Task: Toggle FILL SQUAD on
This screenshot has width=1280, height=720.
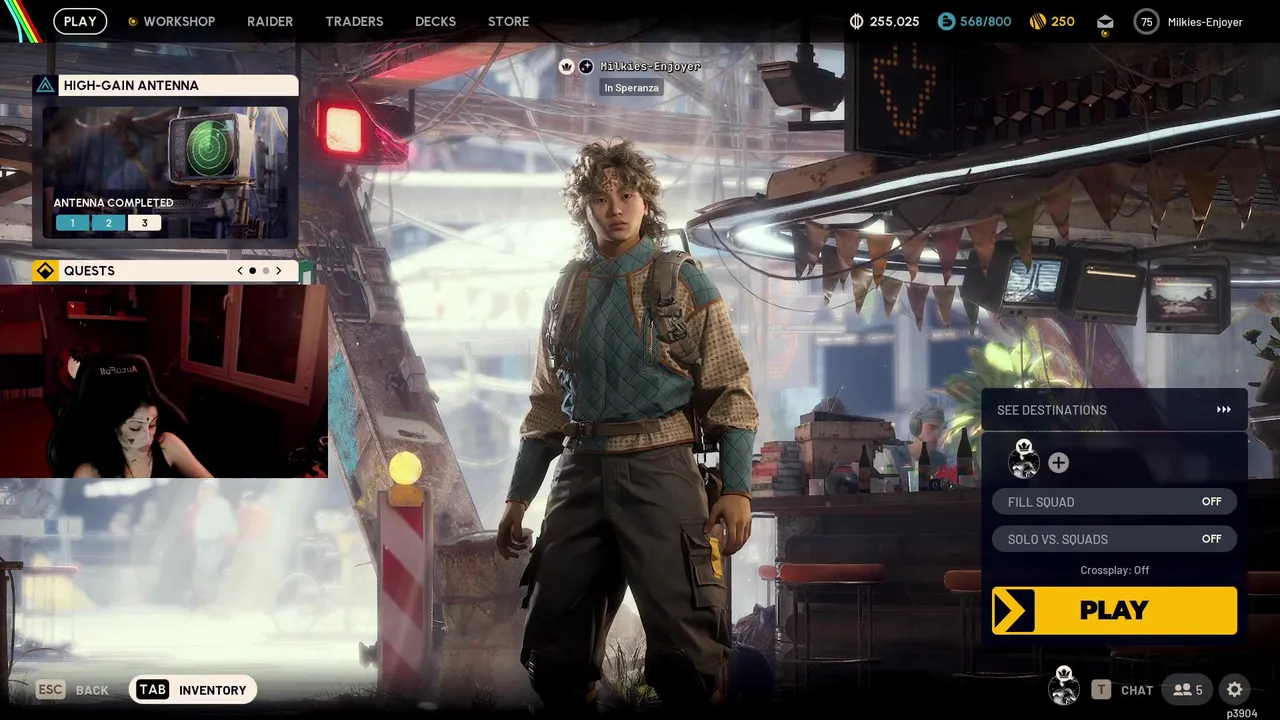Action: (1114, 502)
